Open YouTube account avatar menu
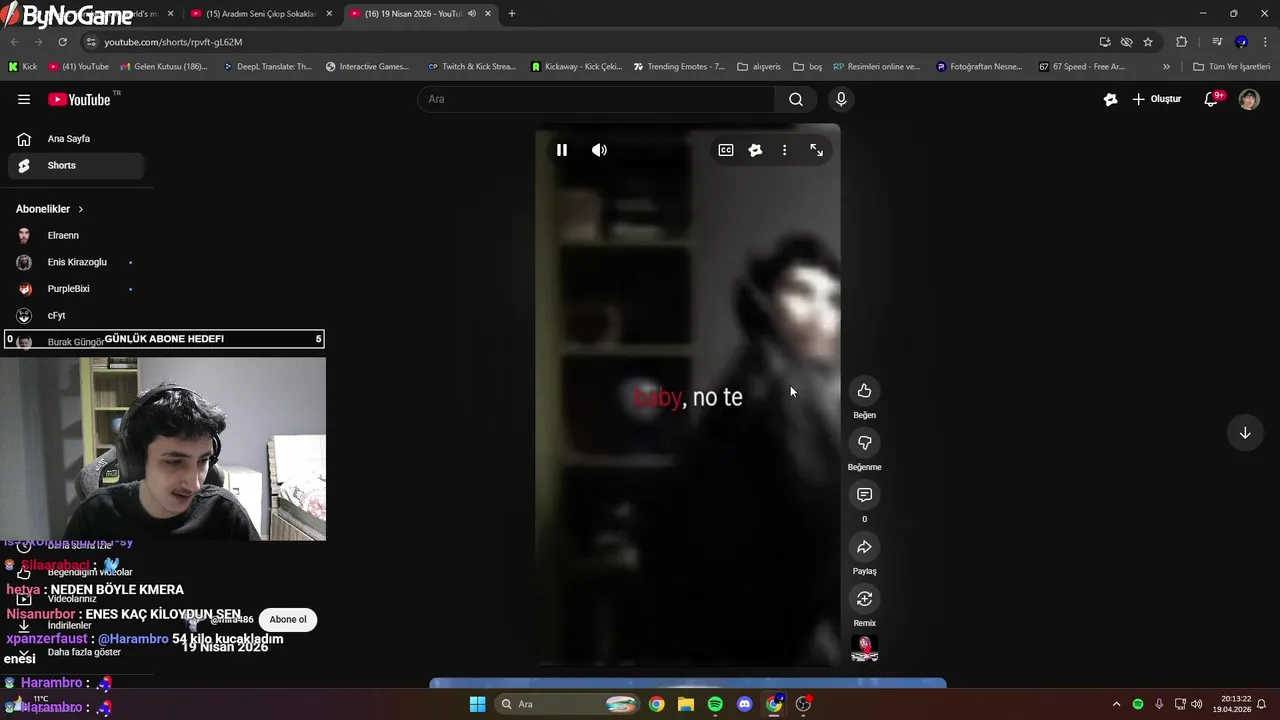This screenshot has height=720, width=1280. 1249,99
